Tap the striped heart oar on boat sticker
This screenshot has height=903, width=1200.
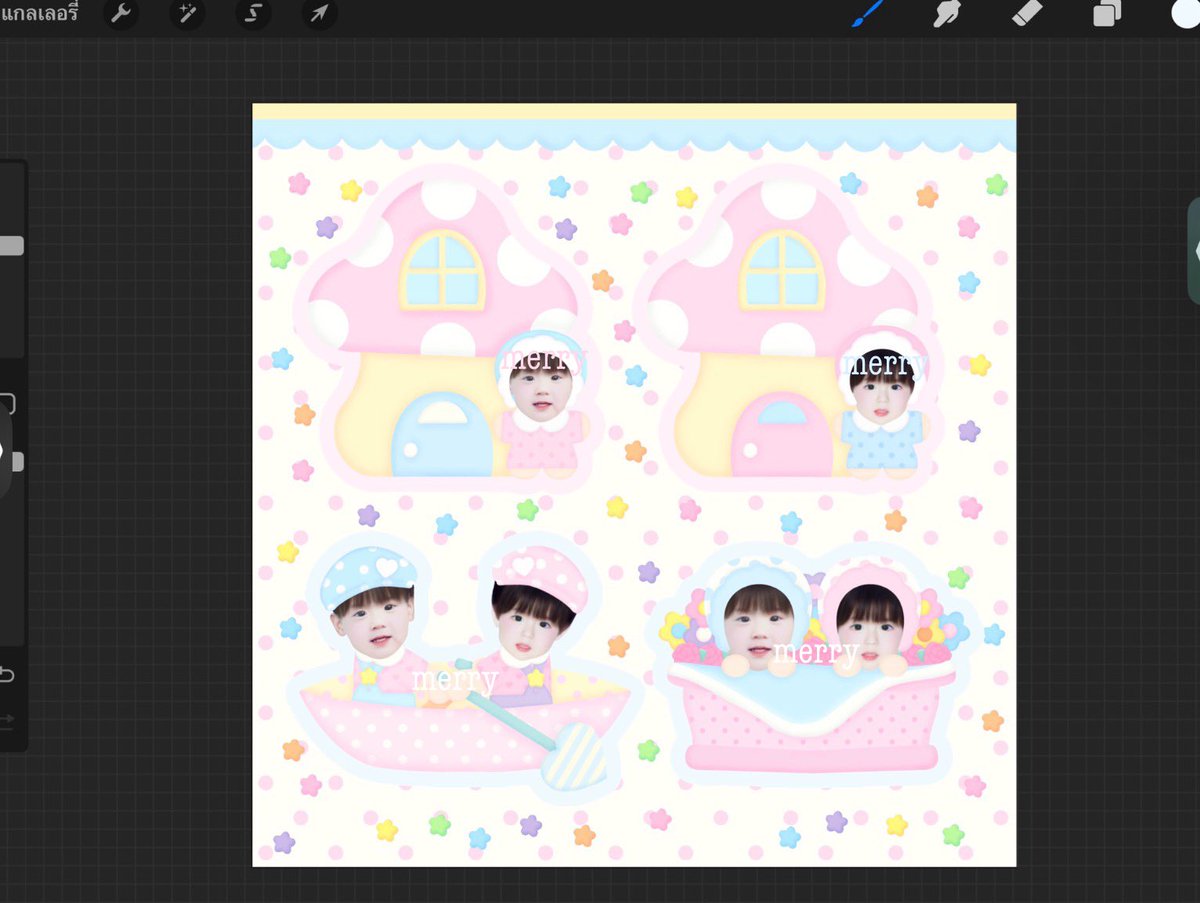pos(574,757)
